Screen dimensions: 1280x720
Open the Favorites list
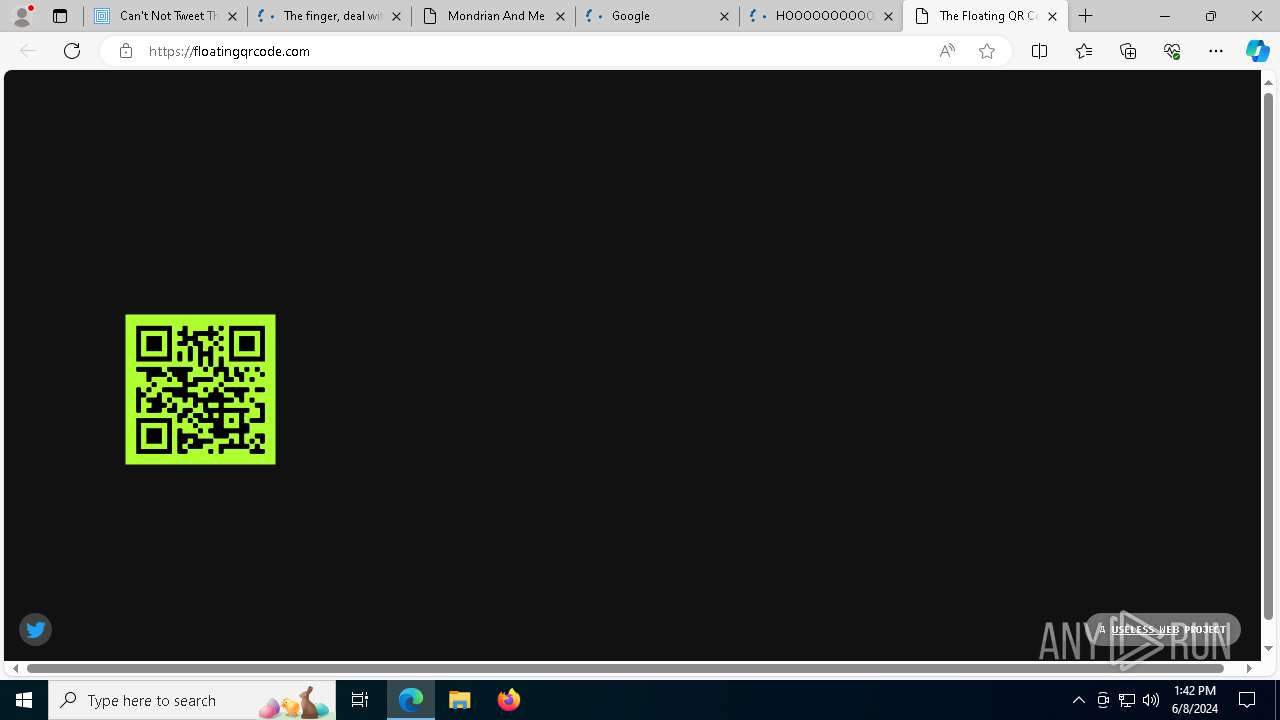click(x=1083, y=51)
